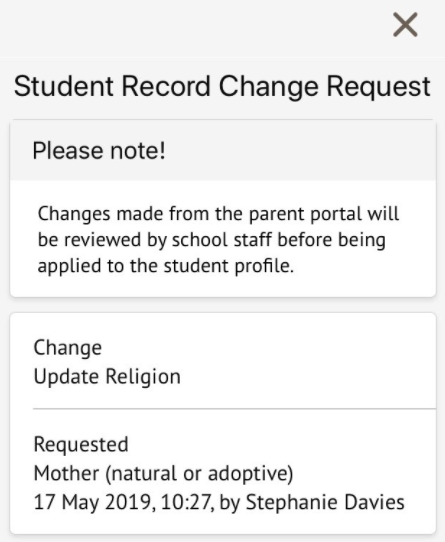445x542 pixels.
Task: Click the word 'adoptive)' in Requested section
Action: click(251, 474)
